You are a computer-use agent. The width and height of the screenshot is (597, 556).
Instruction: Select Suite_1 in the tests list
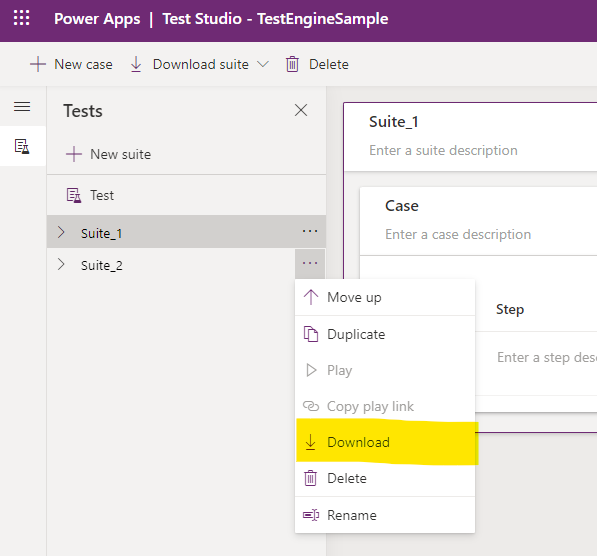[x=186, y=232]
